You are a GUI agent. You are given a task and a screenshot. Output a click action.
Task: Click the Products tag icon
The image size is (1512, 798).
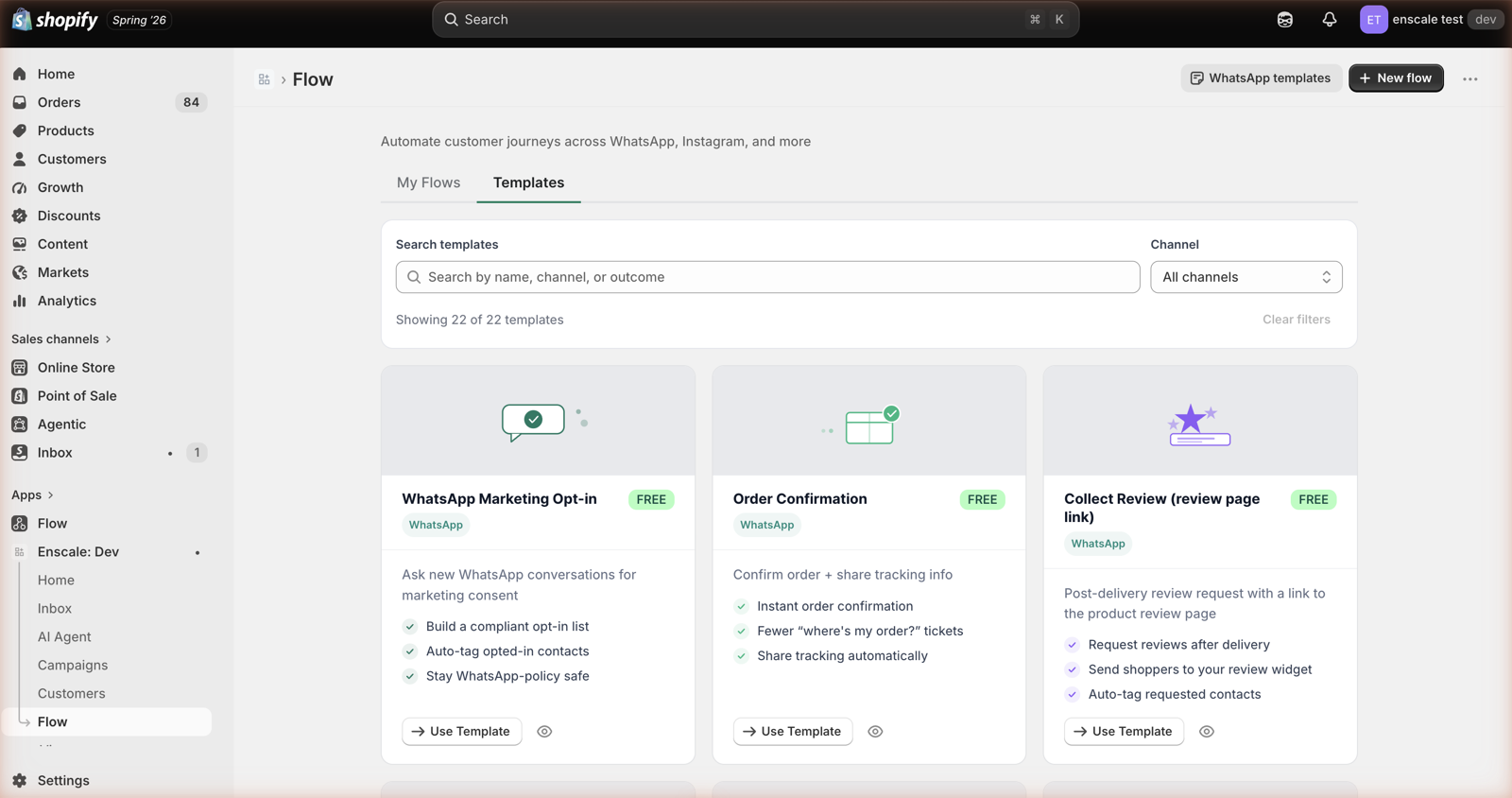pos(20,130)
